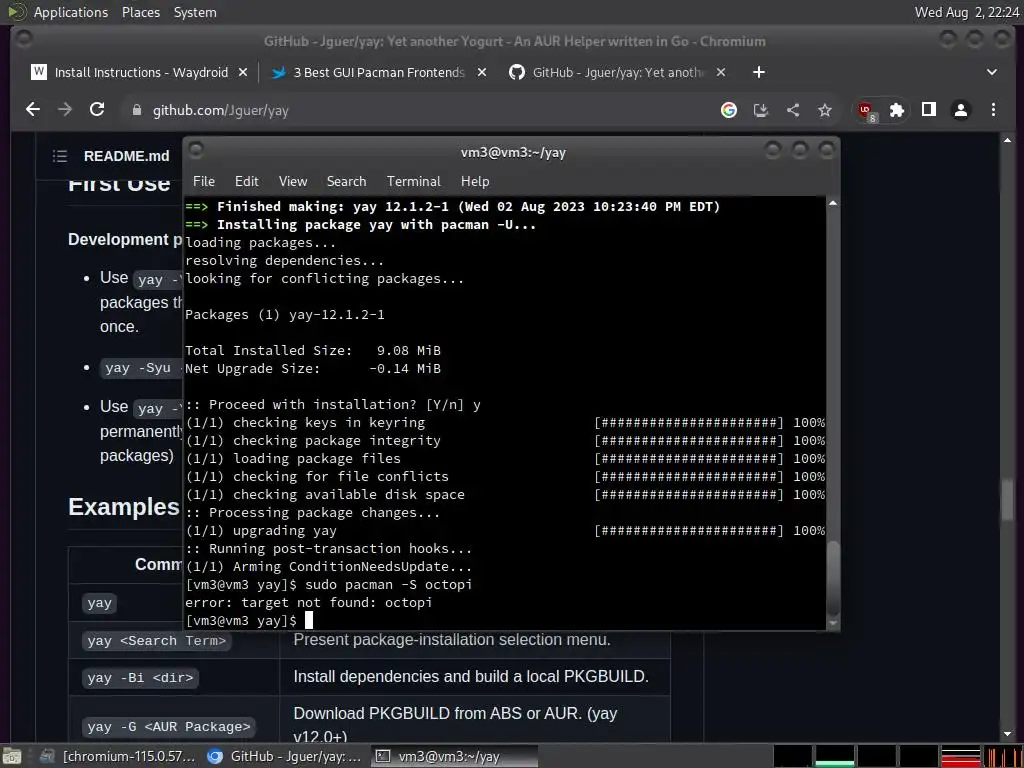View site information lock icon

[136, 110]
